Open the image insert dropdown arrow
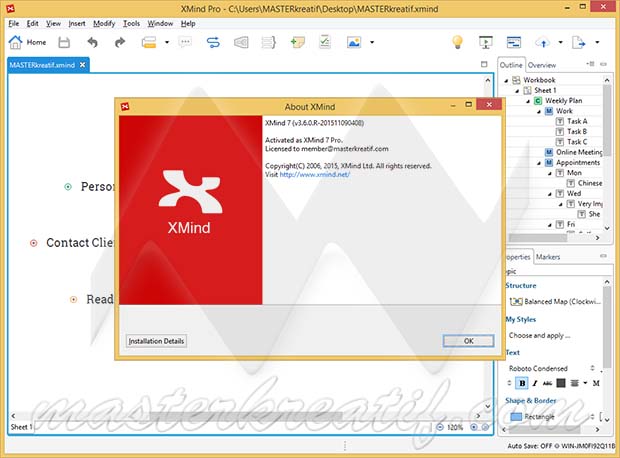Image resolution: width=620 pixels, height=458 pixels. click(x=372, y=42)
